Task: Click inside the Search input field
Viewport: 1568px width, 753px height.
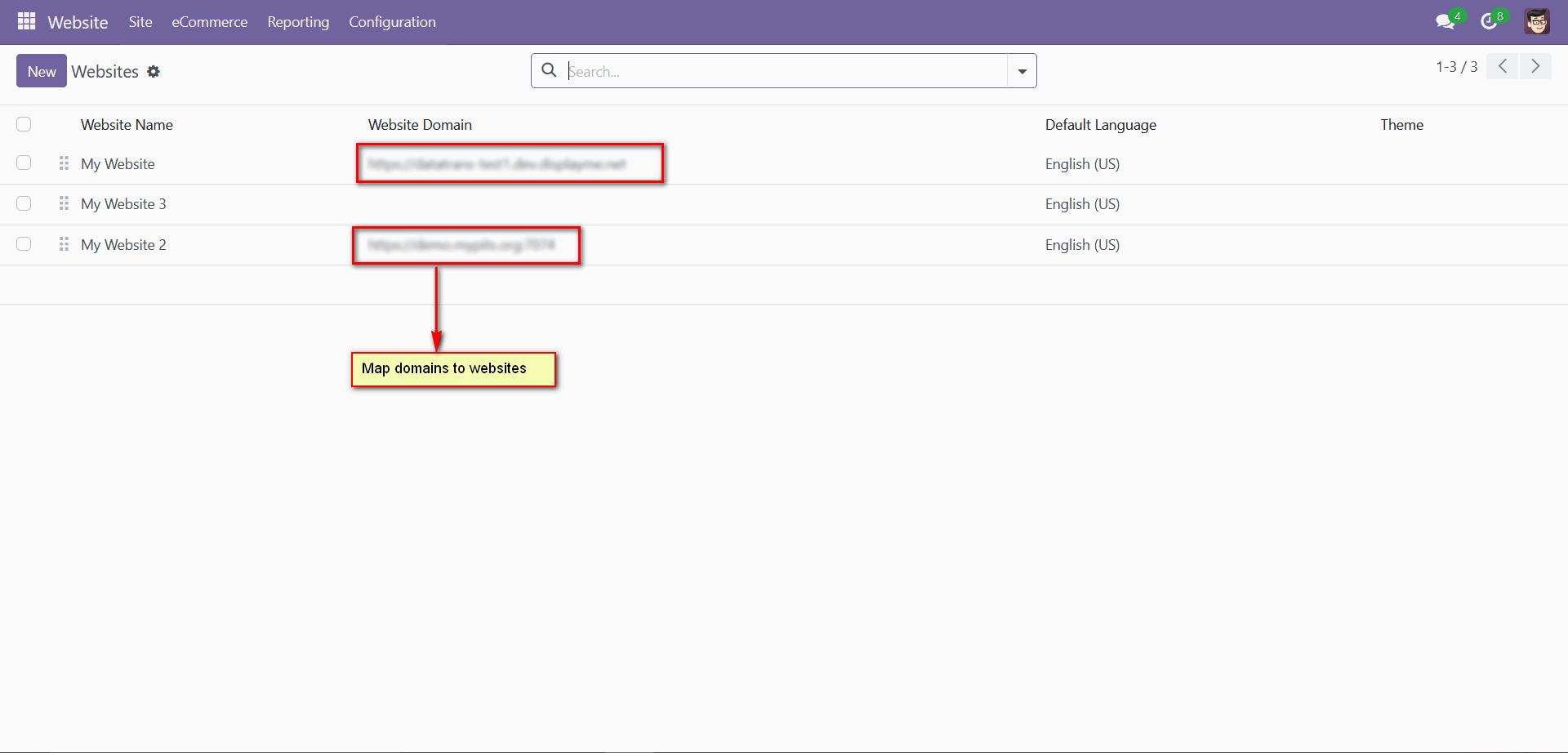Action: [x=776, y=71]
